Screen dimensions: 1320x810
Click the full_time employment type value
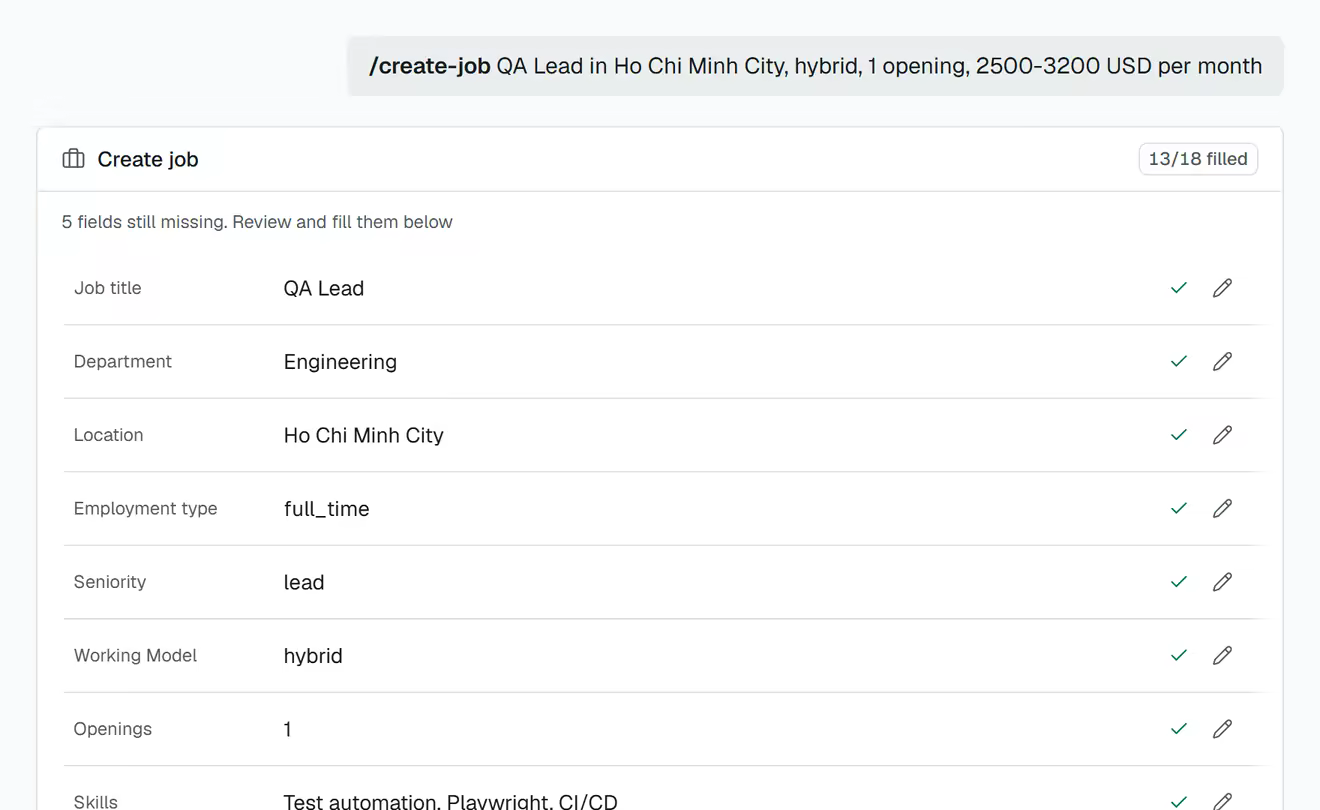pos(327,509)
